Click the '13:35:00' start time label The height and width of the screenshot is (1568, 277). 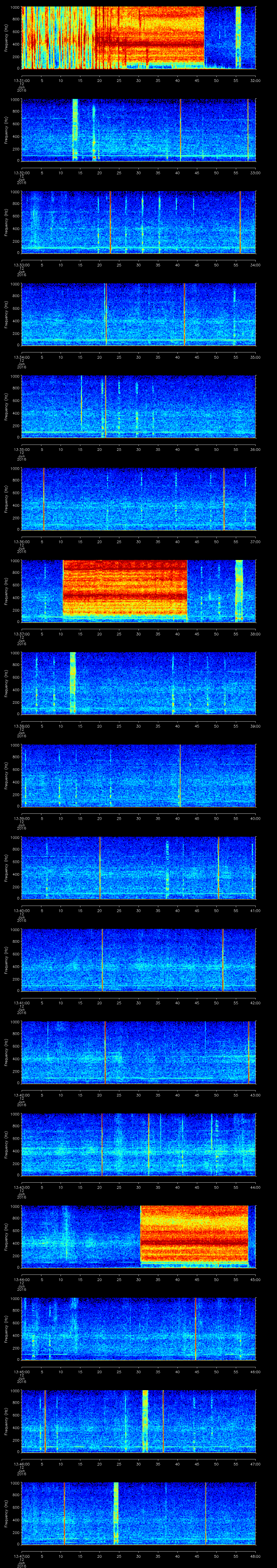pyautogui.click(x=21, y=449)
